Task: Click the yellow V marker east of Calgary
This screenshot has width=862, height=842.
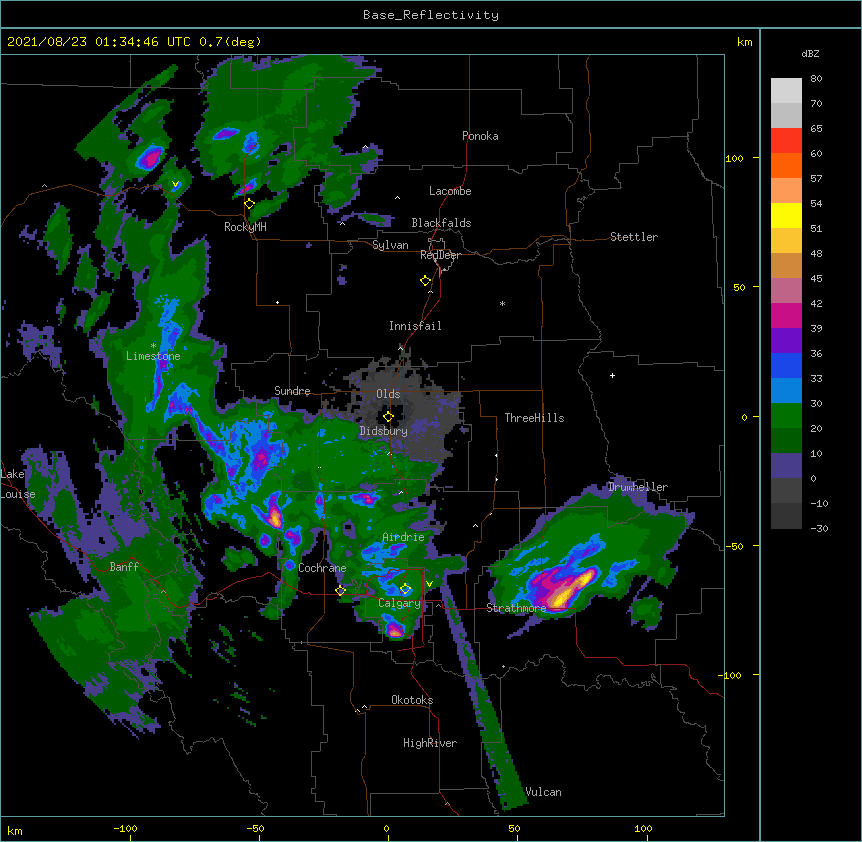Action: (x=429, y=584)
